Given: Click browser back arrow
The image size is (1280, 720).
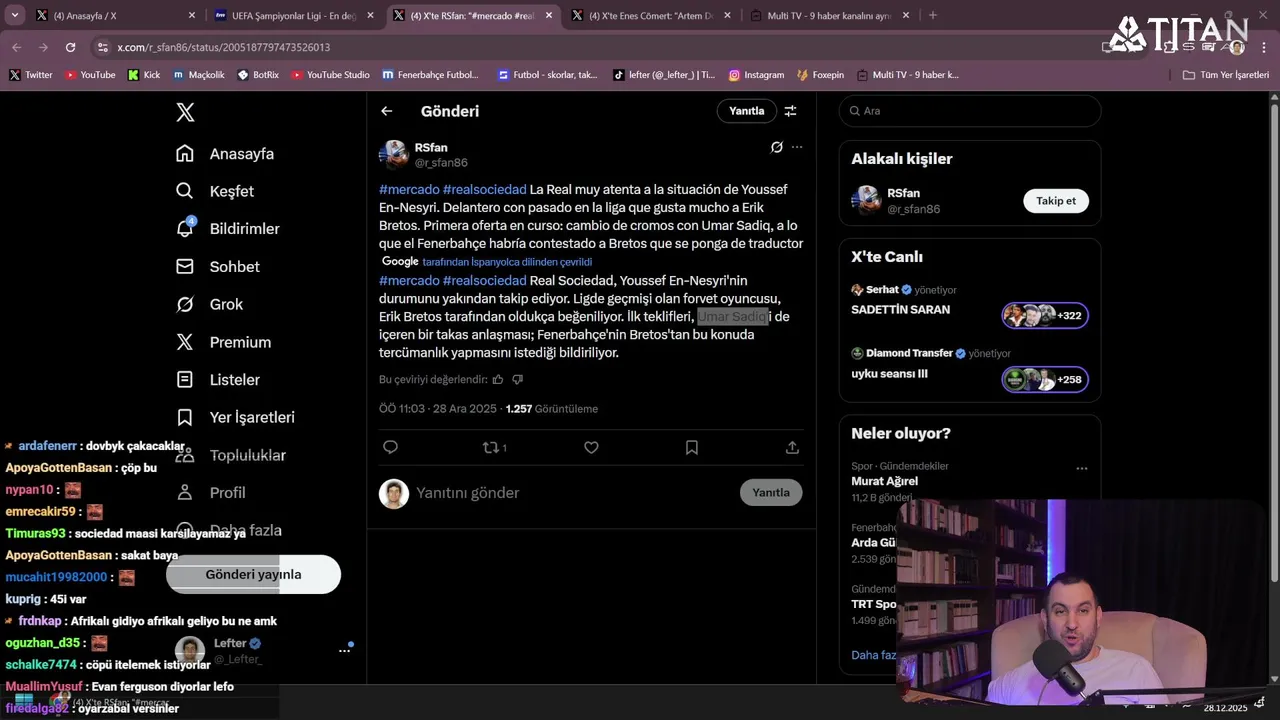Looking at the screenshot, I should pos(16,47).
